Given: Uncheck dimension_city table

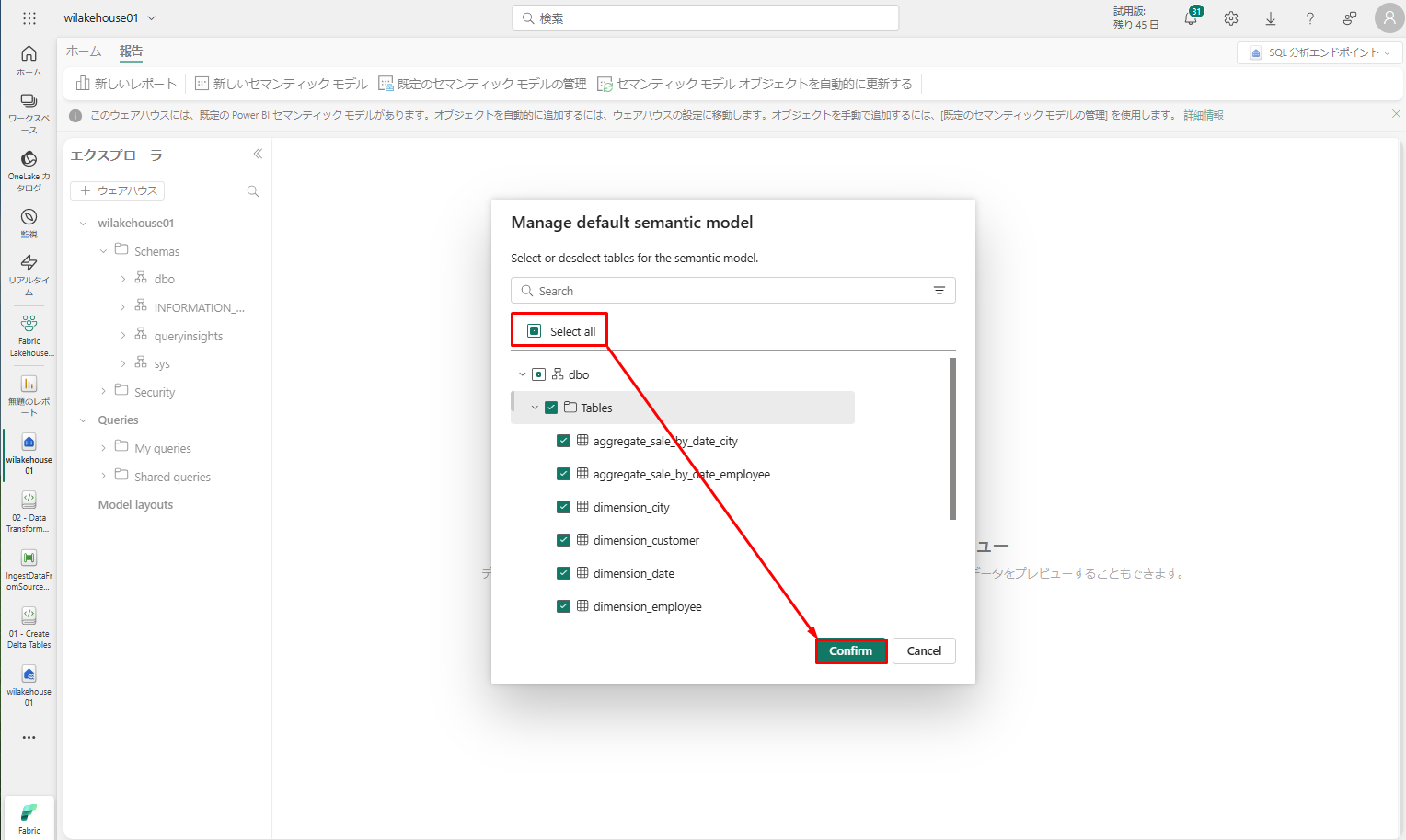Looking at the screenshot, I should pos(563,507).
